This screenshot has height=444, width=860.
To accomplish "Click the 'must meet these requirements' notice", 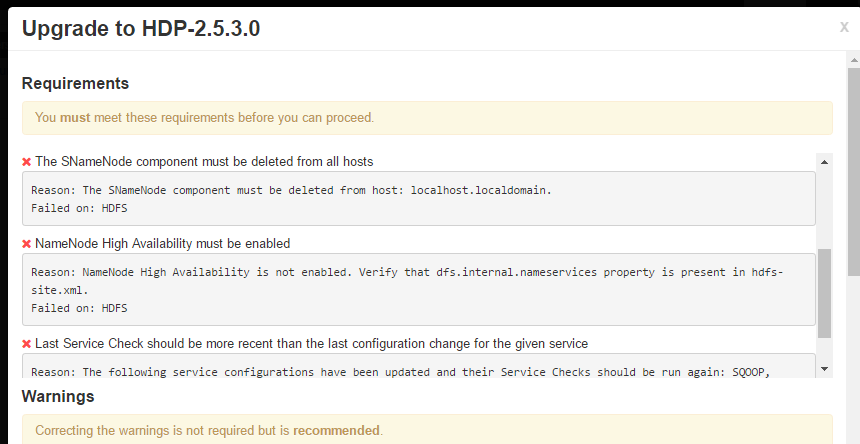I will (x=427, y=118).
